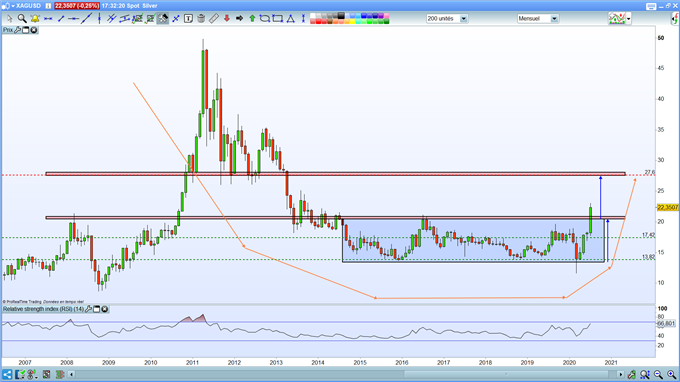Viewport: 680px width, 382px height.
Task: Click the Prix panel label
Action: (8, 30)
